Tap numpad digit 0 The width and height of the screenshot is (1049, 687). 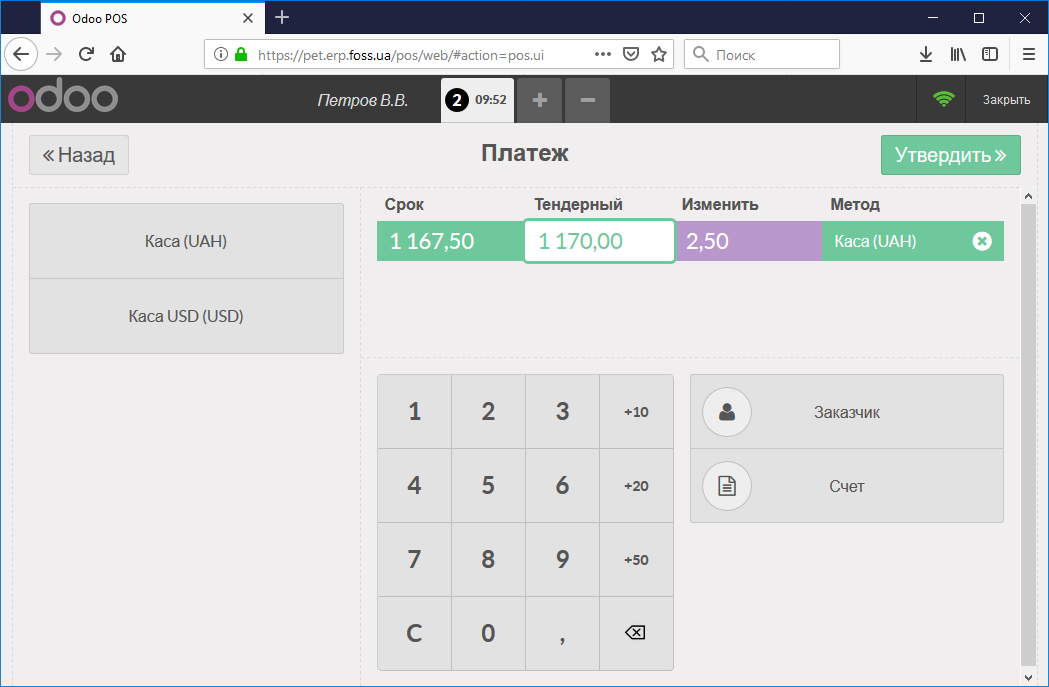pos(488,633)
